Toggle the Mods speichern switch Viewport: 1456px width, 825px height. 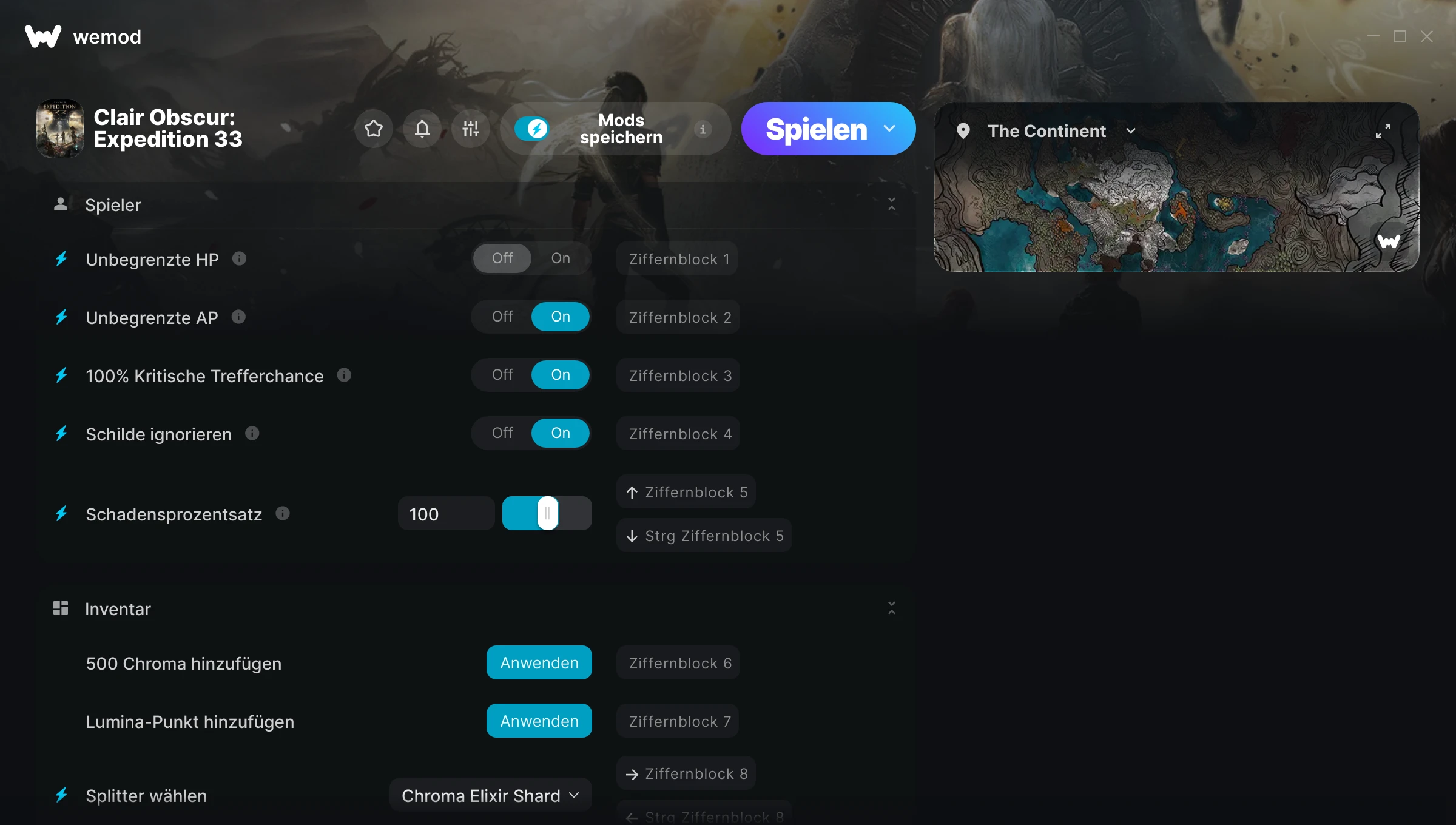531,129
